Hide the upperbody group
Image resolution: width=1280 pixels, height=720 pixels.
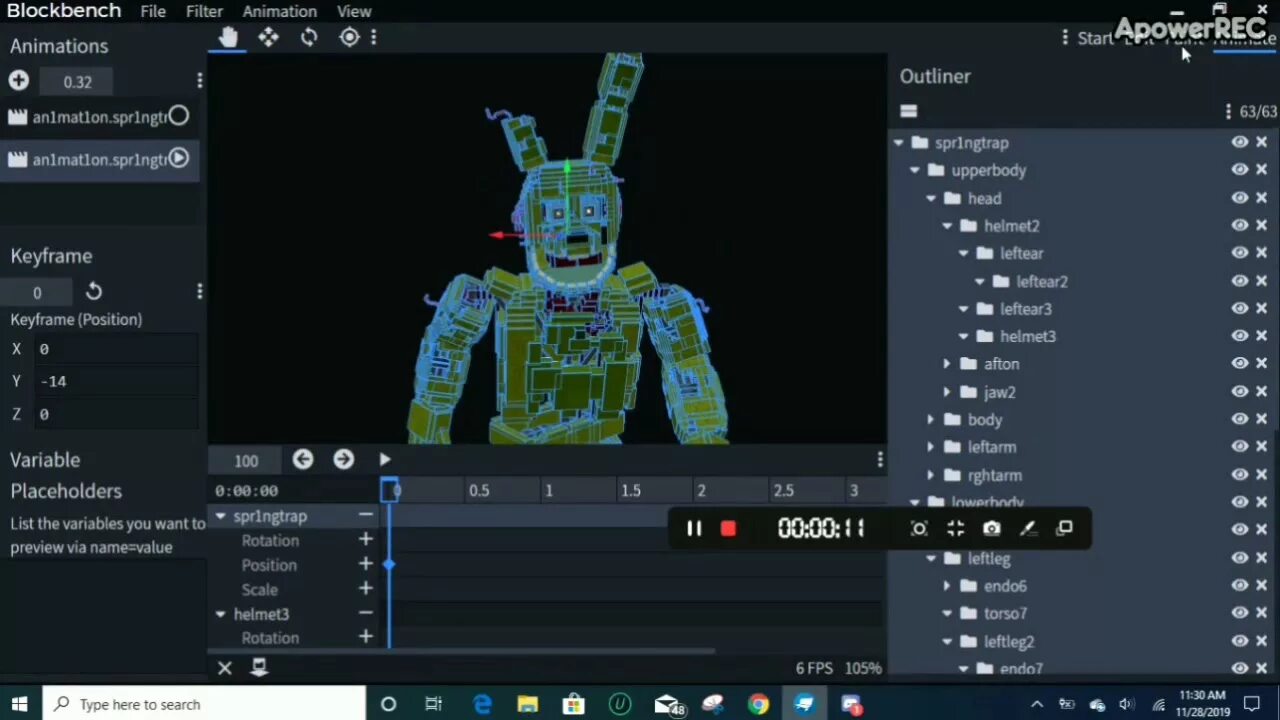click(x=1239, y=170)
